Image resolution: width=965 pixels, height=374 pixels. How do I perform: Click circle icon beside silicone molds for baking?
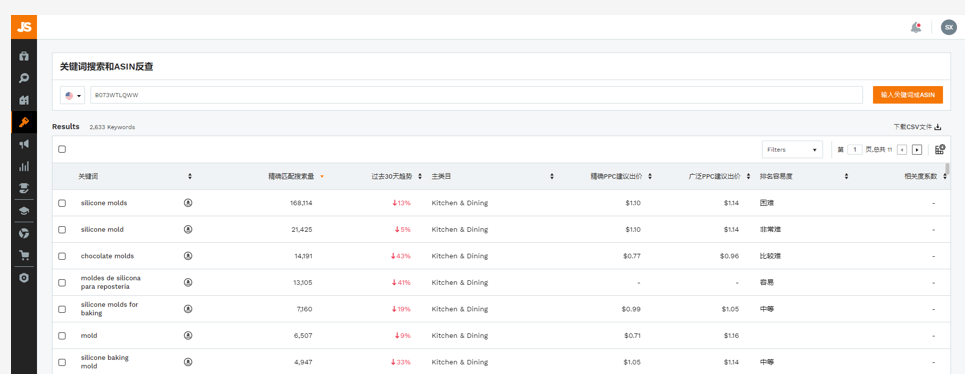point(188,309)
